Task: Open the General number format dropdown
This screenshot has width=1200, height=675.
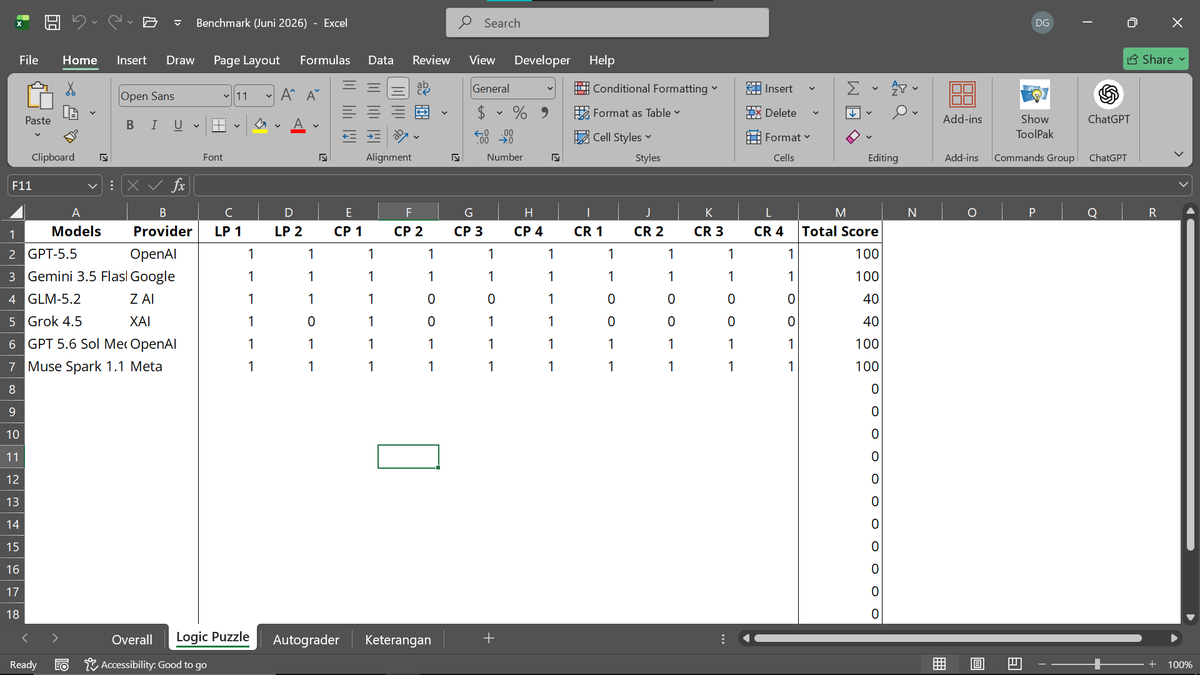Action: tap(549, 88)
